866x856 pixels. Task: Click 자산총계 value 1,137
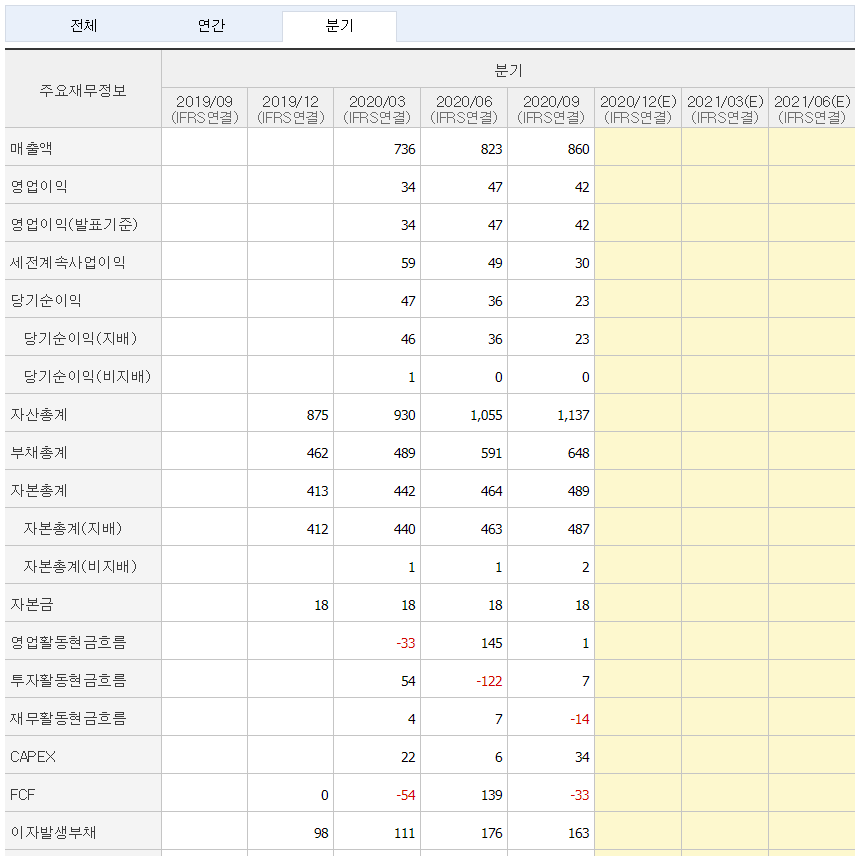pyautogui.click(x=573, y=415)
